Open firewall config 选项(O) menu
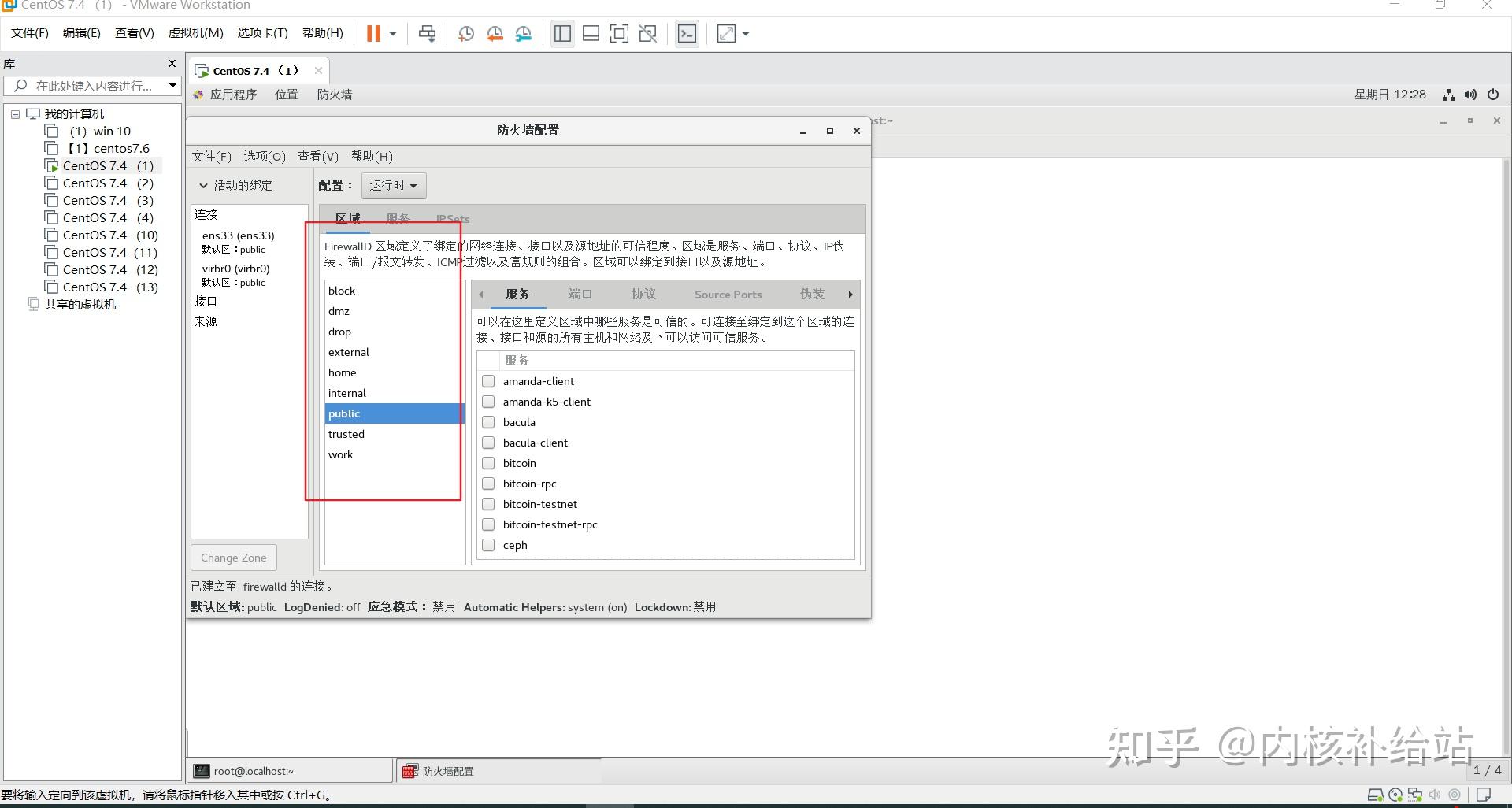Image resolution: width=1512 pixels, height=808 pixels. click(x=264, y=156)
